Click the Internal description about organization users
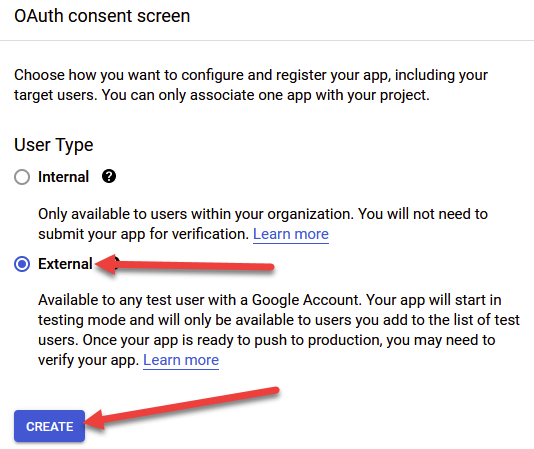Viewport: 534px width, 449px height. coord(263,224)
